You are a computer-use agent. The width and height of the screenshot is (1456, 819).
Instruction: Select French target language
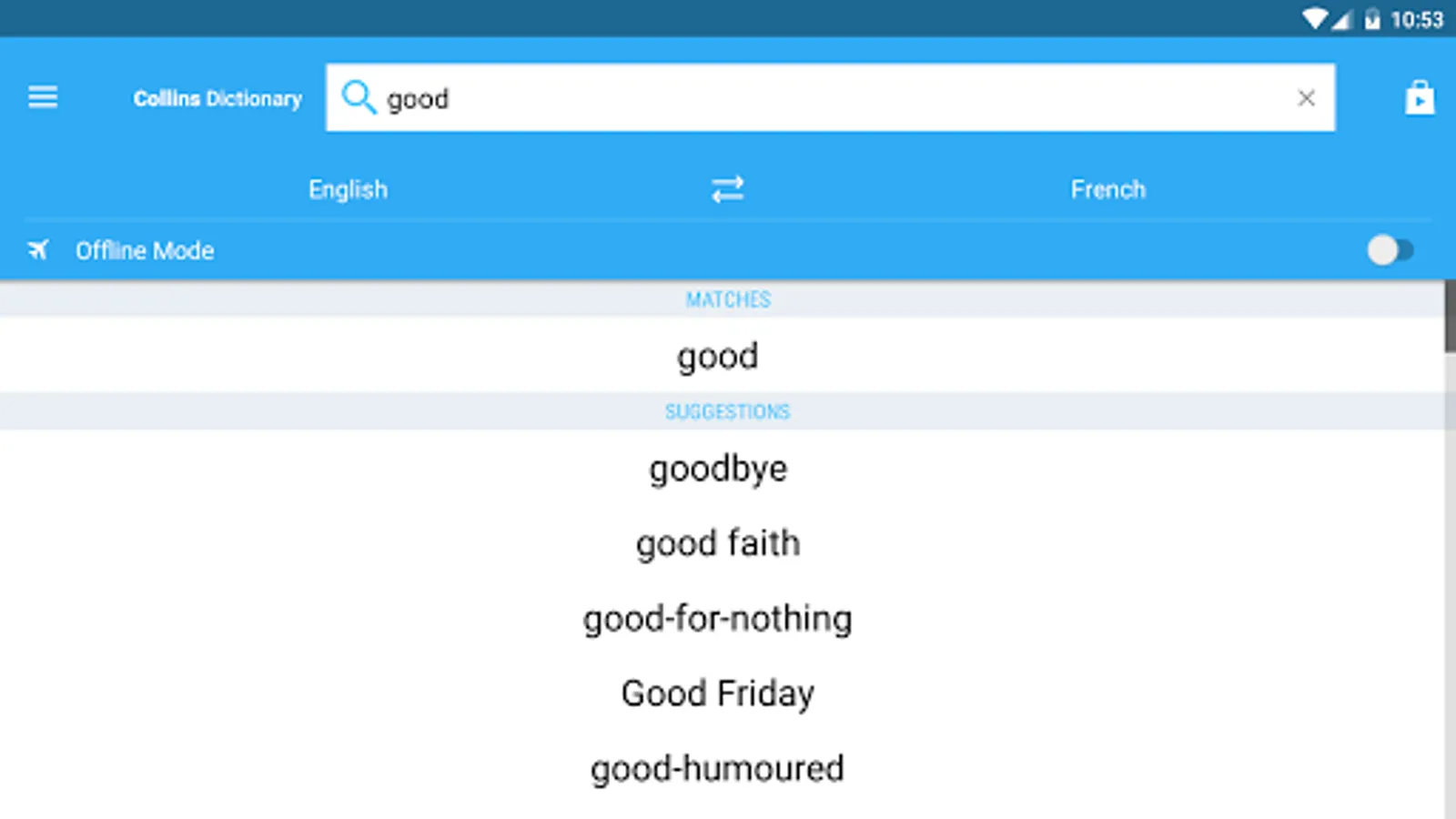coord(1107,189)
